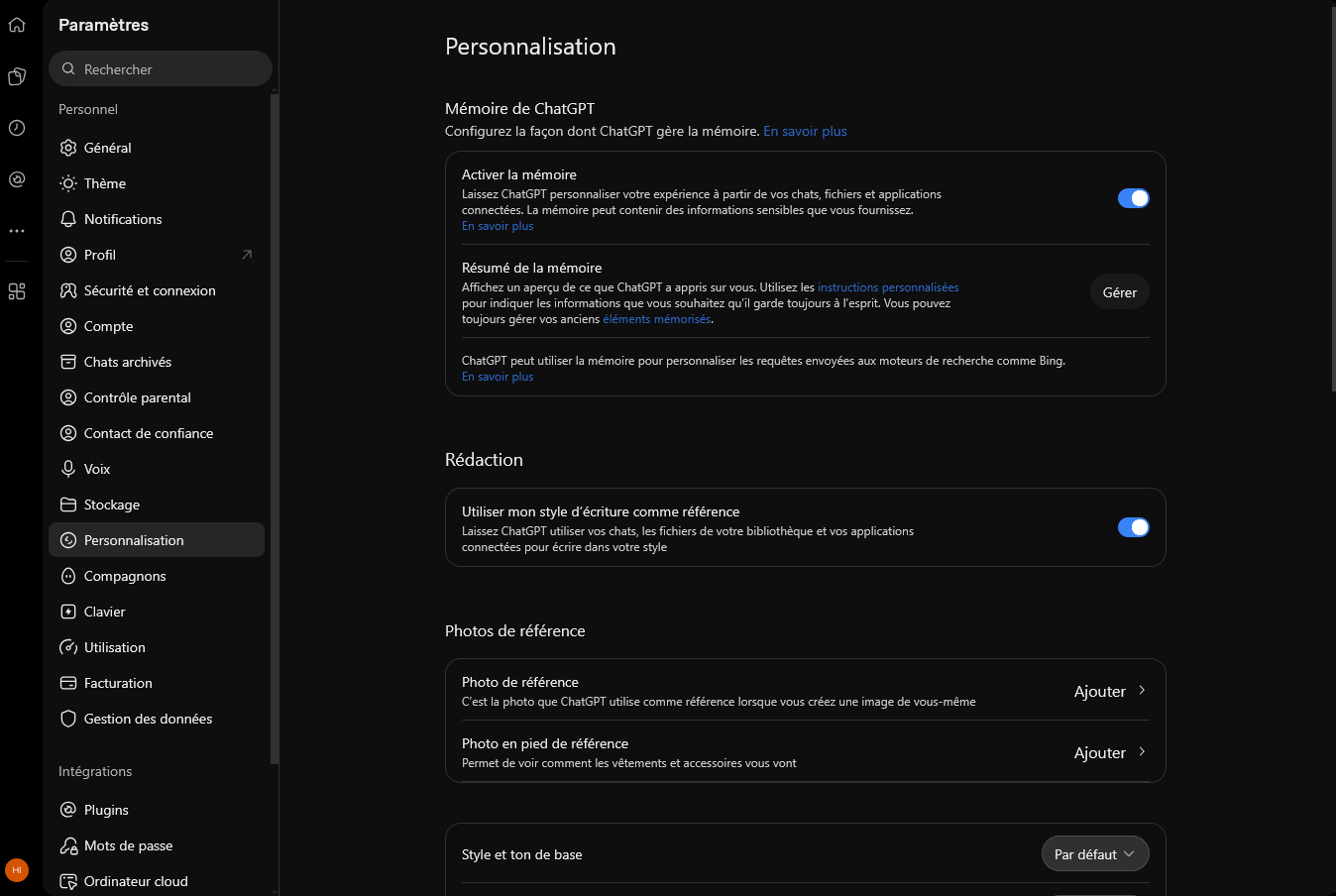Open the apps grid icon in left rail

[x=17, y=291]
